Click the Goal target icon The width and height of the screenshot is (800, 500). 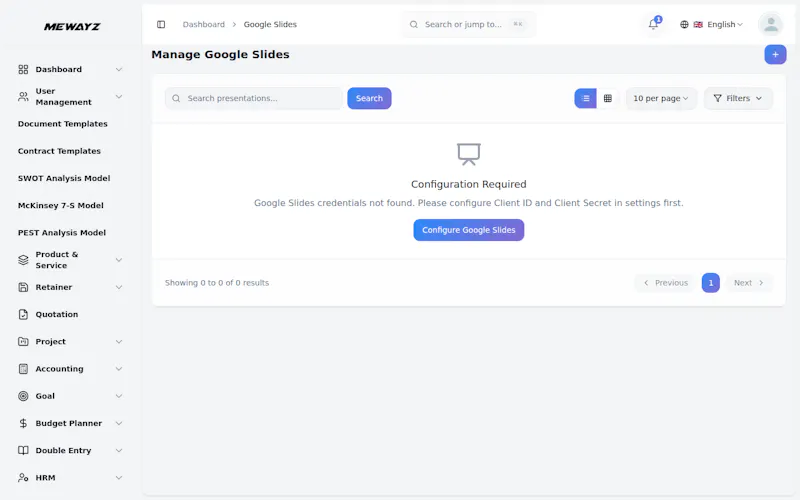click(23, 396)
